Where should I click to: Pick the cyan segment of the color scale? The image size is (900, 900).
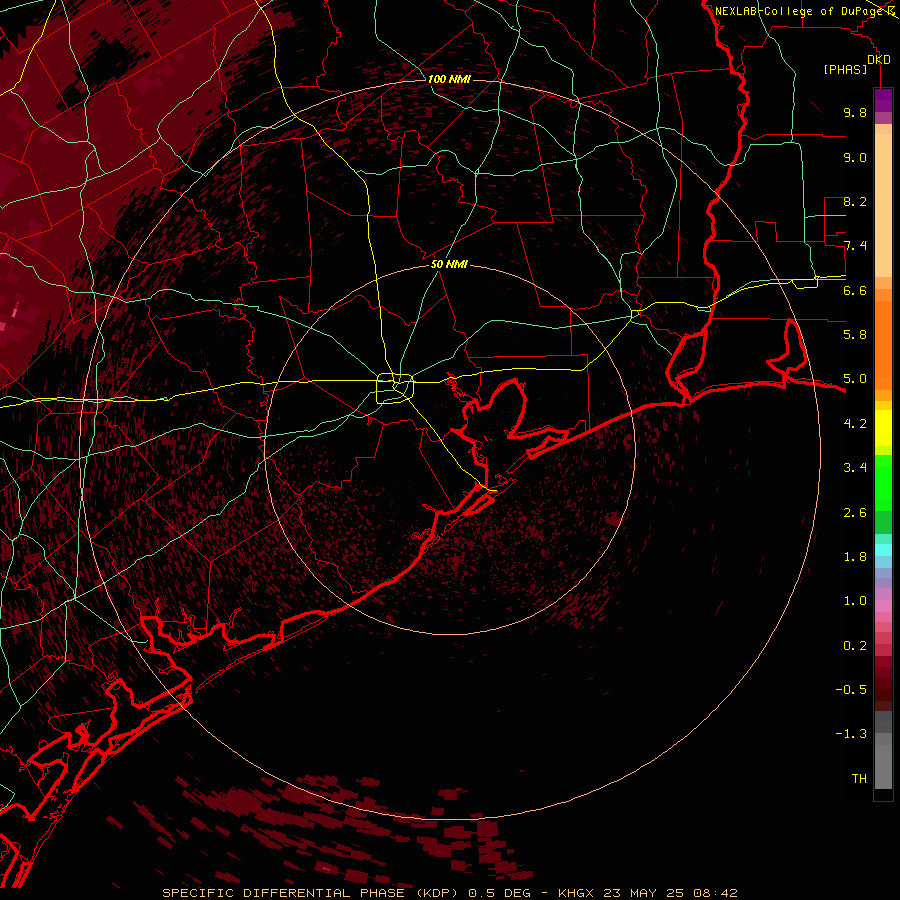pos(883,550)
